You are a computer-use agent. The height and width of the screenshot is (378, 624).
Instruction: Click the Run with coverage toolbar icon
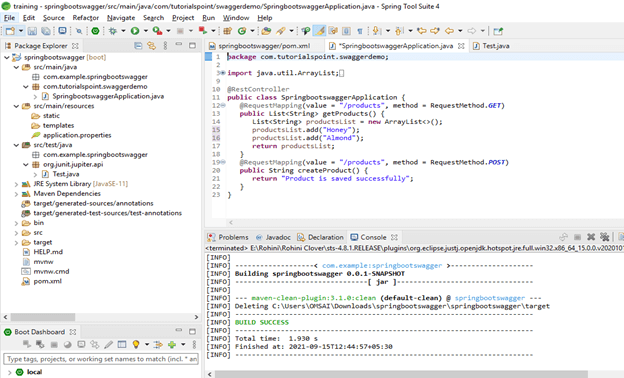(x=157, y=31)
